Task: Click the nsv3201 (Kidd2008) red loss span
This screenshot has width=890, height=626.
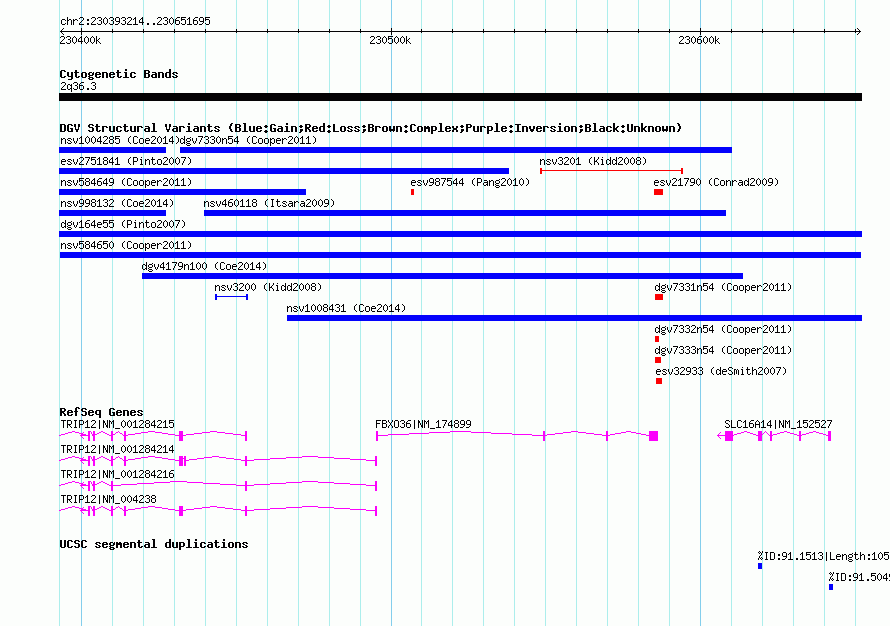Action: coord(611,171)
